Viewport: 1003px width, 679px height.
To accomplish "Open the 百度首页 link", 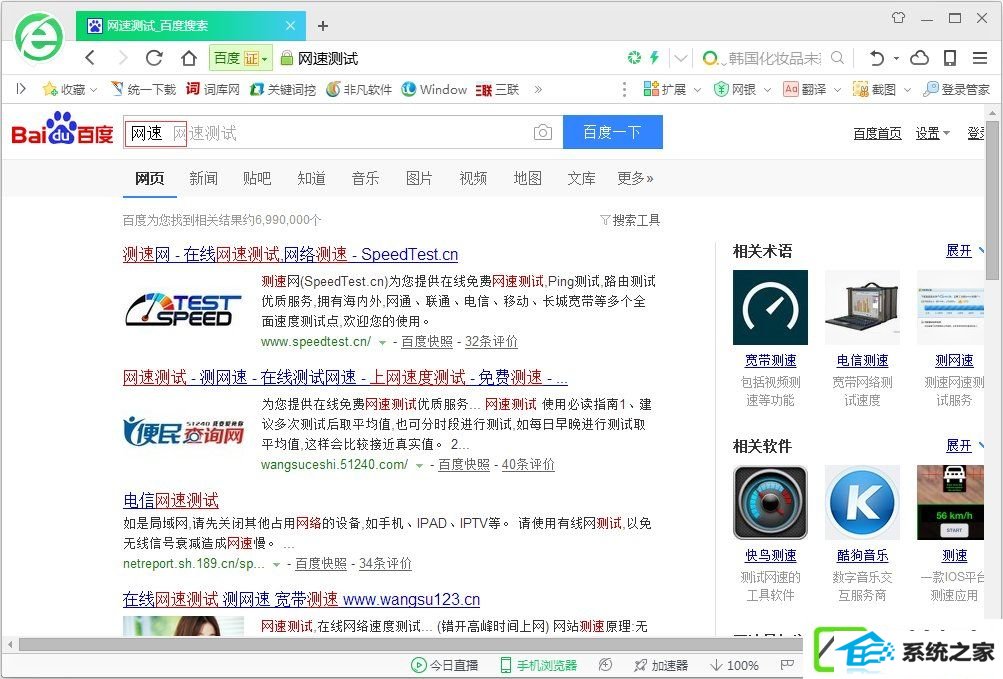I will point(877,133).
